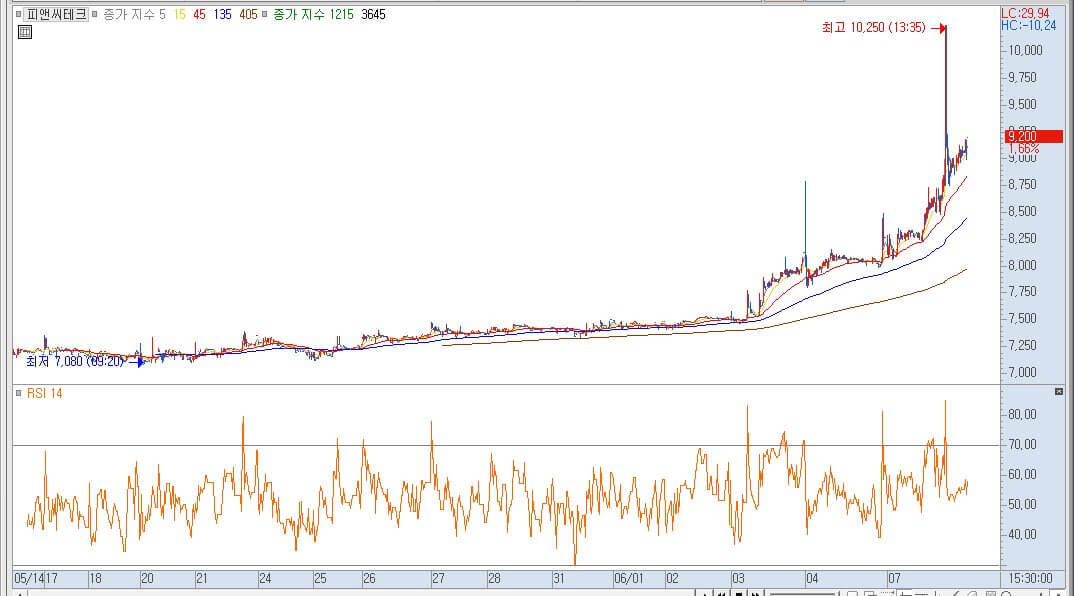Select the red 45 moving average value
Viewport: 1074px width, 596px height.
pyautogui.click(x=199, y=14)
